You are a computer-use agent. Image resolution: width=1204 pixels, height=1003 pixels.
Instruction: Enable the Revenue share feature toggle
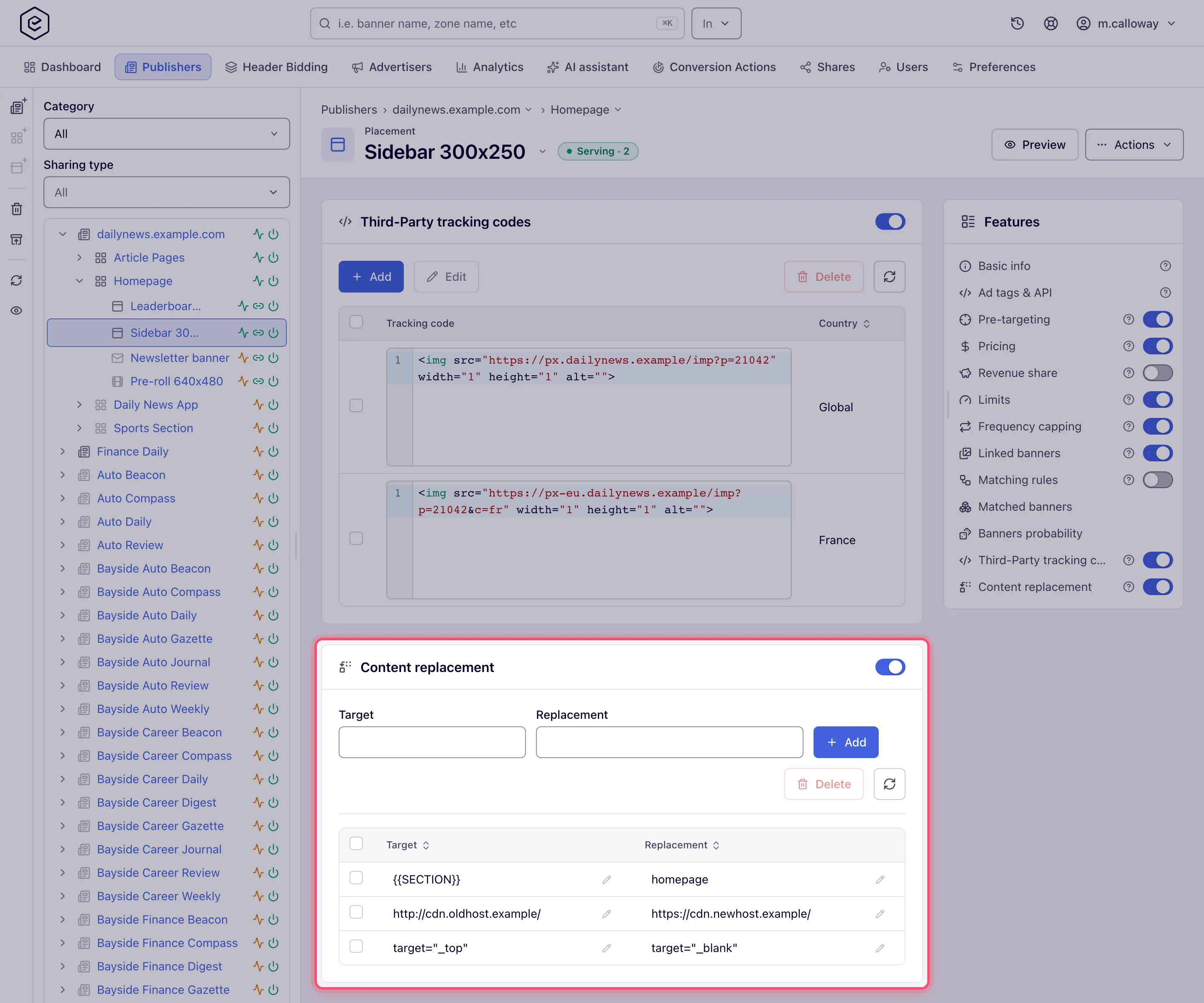[1158, 373]
